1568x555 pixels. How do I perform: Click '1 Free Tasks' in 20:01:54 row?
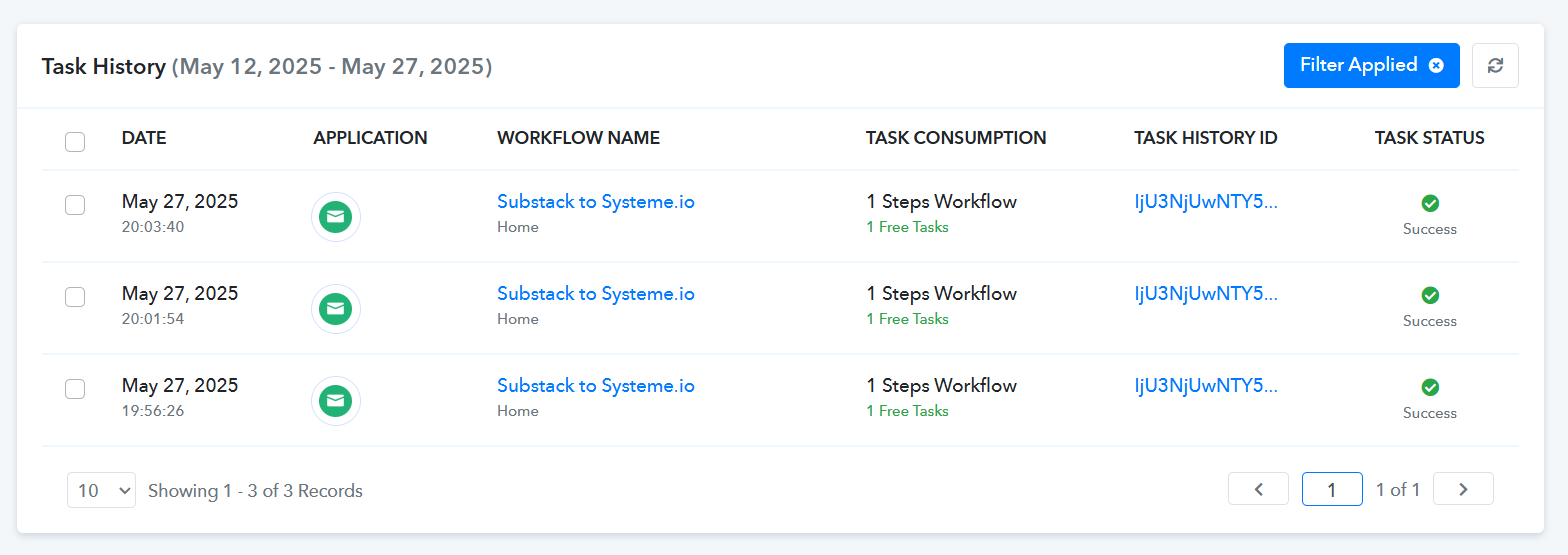[x=907, y=319]
